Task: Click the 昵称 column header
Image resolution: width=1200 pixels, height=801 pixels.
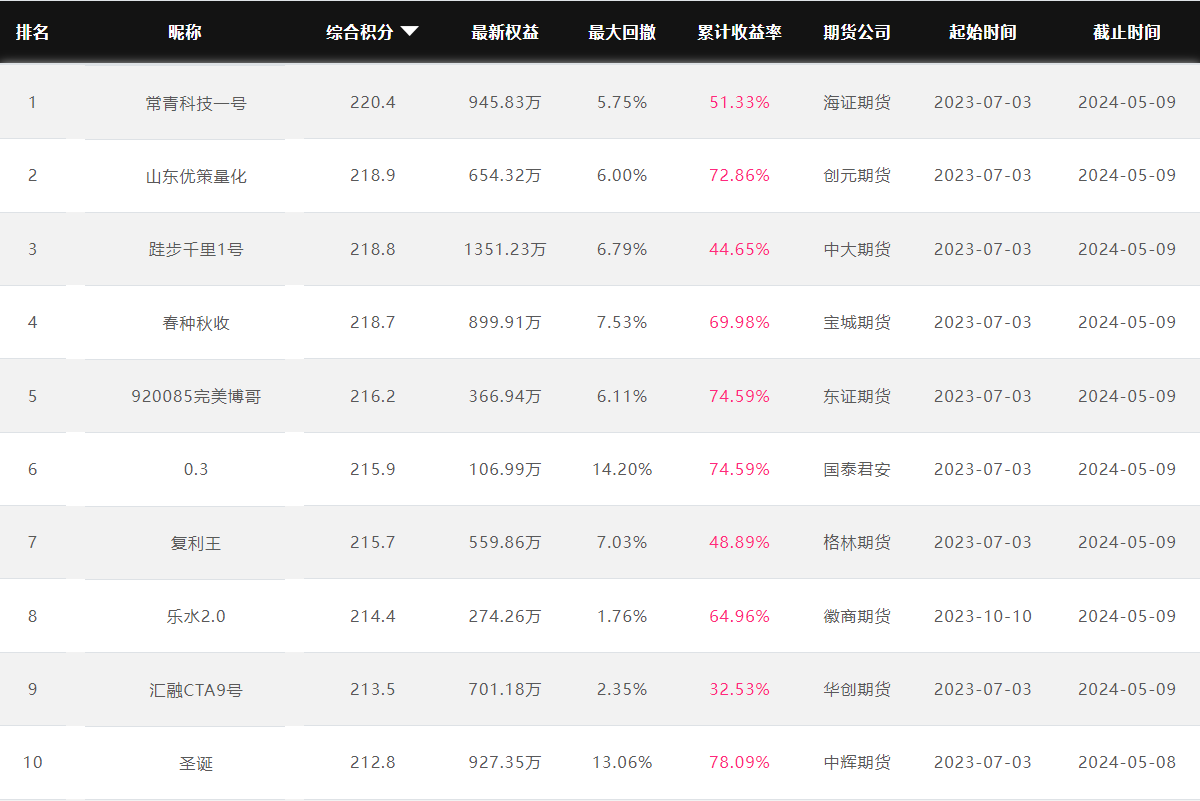Action: click(185, 32)
